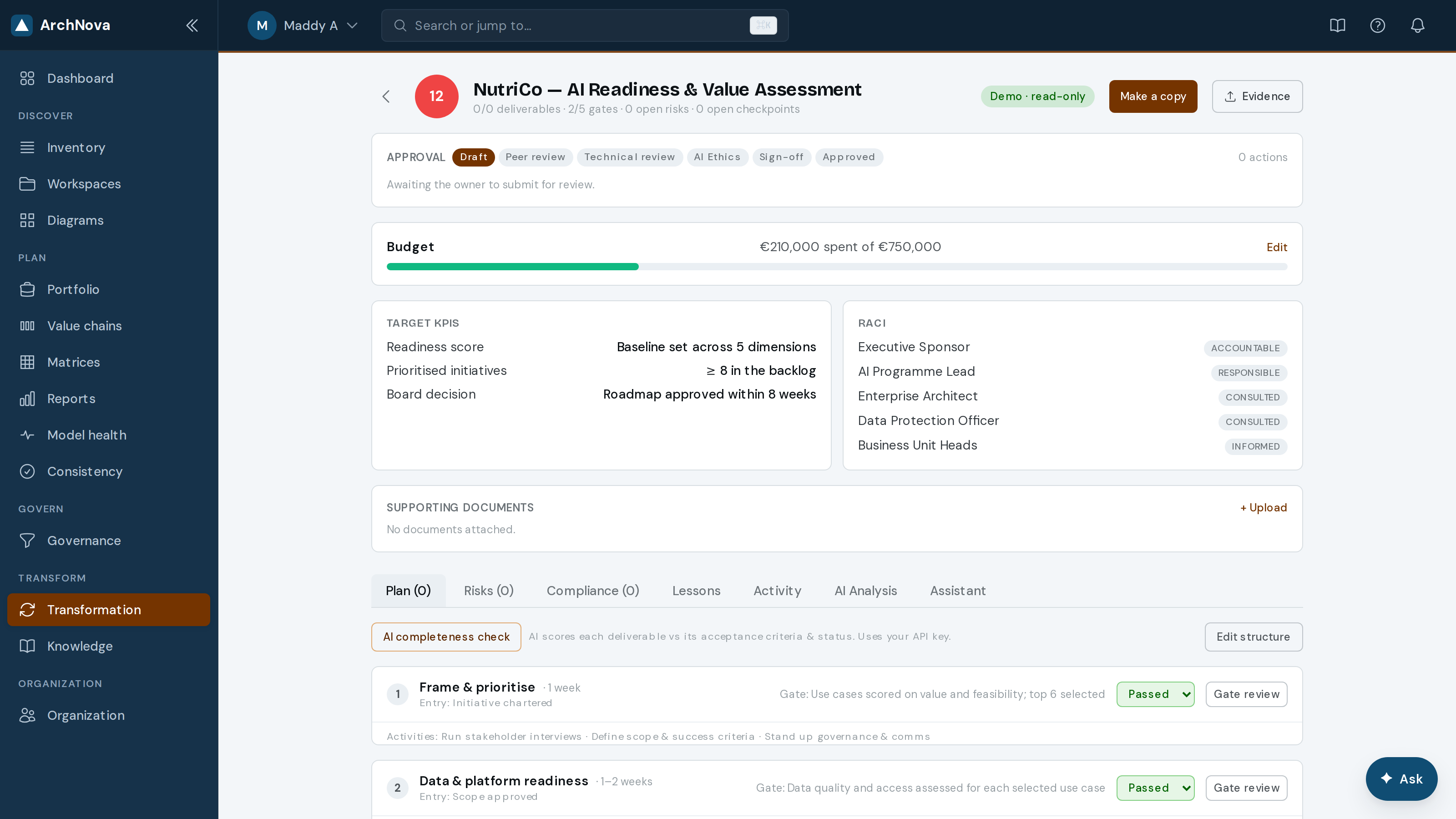Select the Sign-off stage pill

click(781, 157)
